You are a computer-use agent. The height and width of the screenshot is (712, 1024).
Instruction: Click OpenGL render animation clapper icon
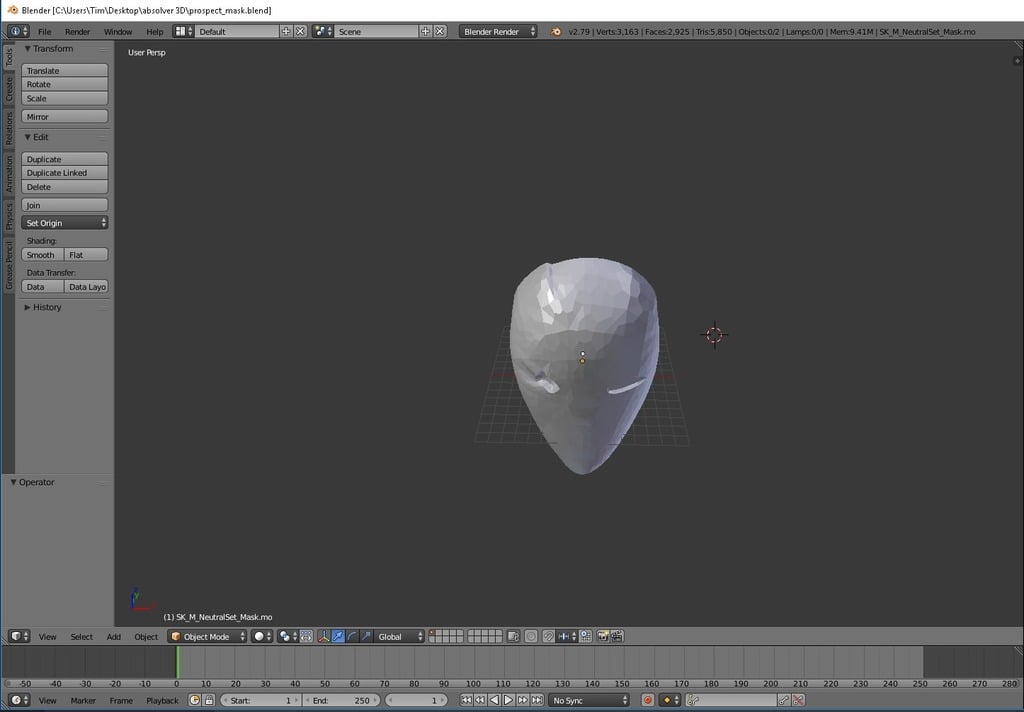click(617, 636)
